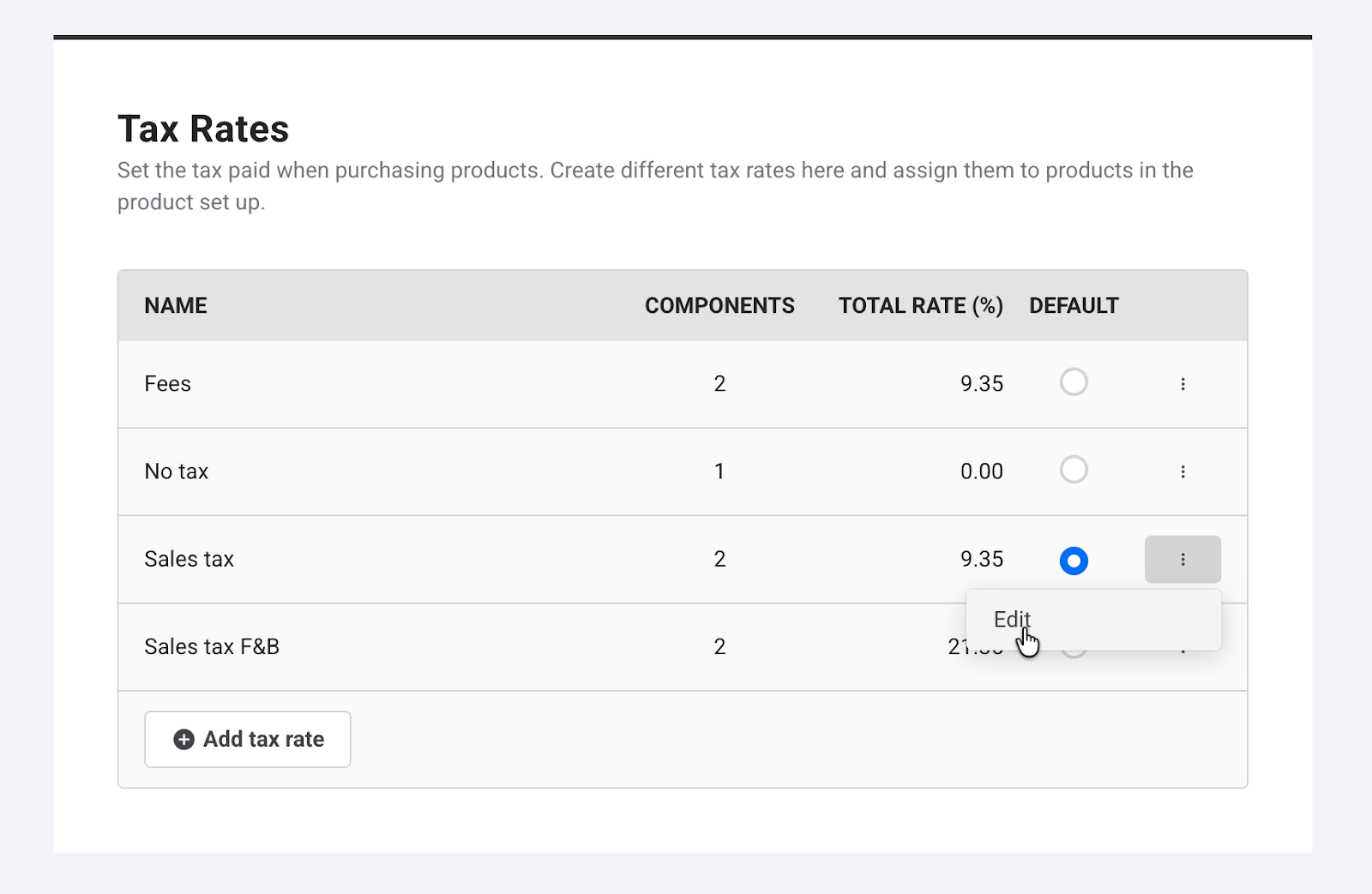
Task: Select the Fees tax rate name
Action: pyautogui.click(x=168, y=384)
